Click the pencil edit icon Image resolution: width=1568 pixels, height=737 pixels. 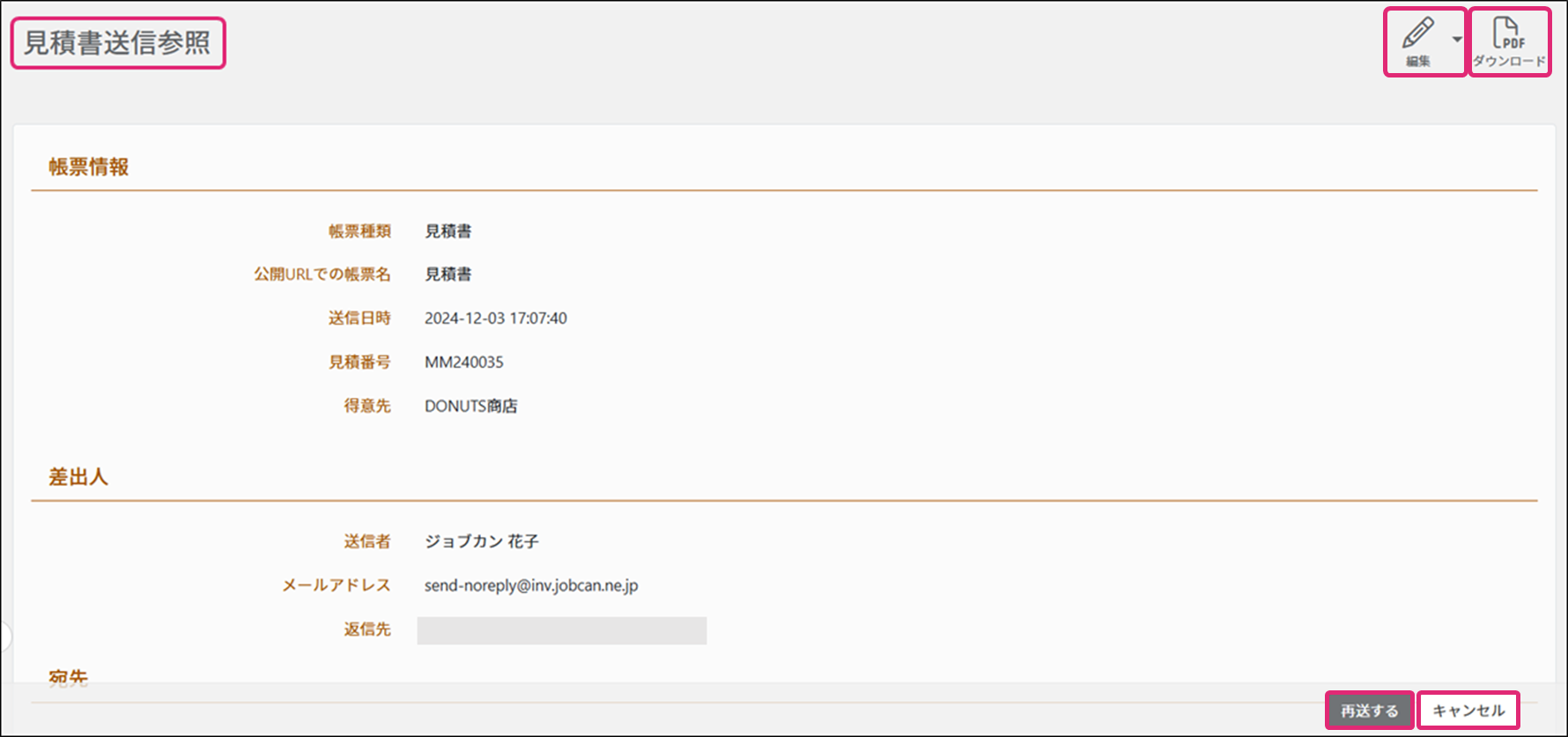(x=1417, y=33)
